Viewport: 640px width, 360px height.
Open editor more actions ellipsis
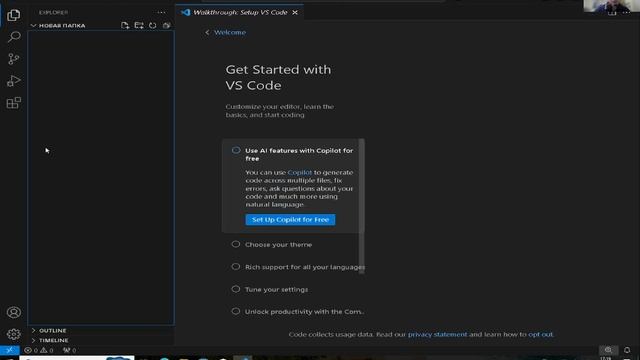tap(626, 13)
